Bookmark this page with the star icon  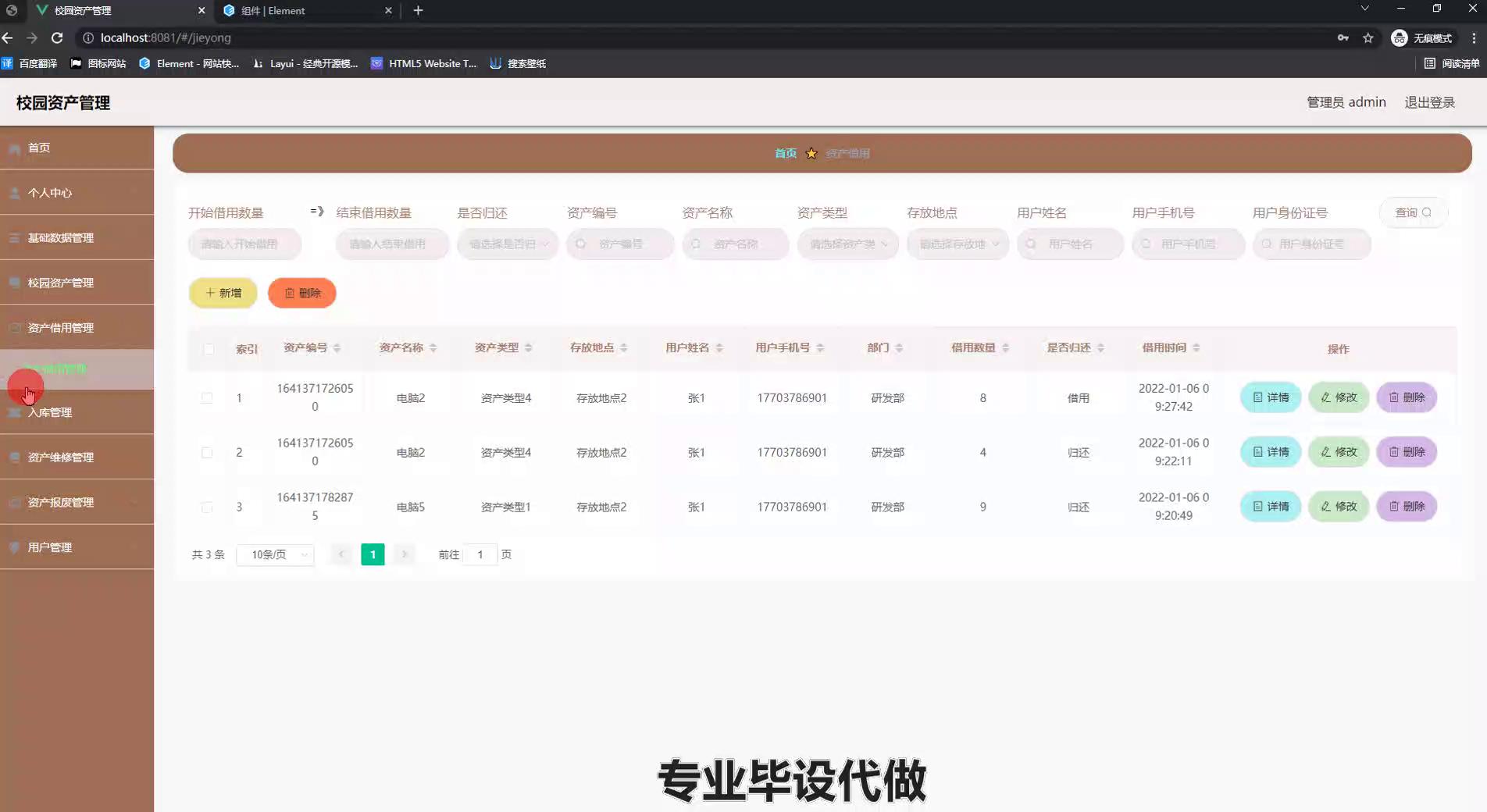pos(1368,37)
